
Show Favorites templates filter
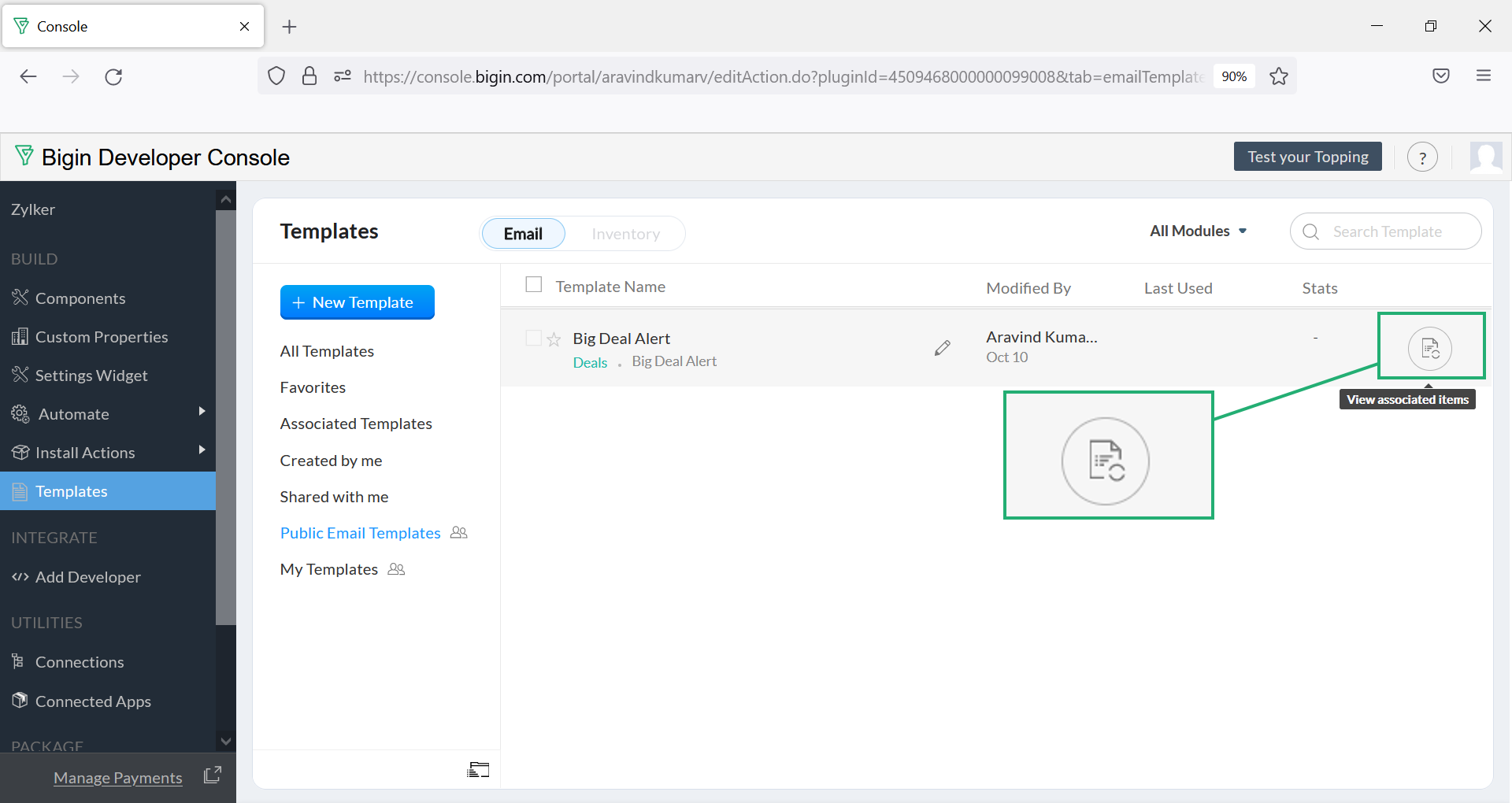coord(313,387)
